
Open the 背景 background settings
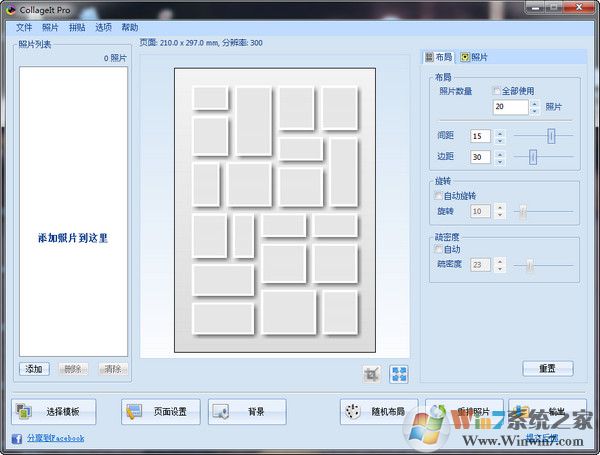tap(247, 412)
